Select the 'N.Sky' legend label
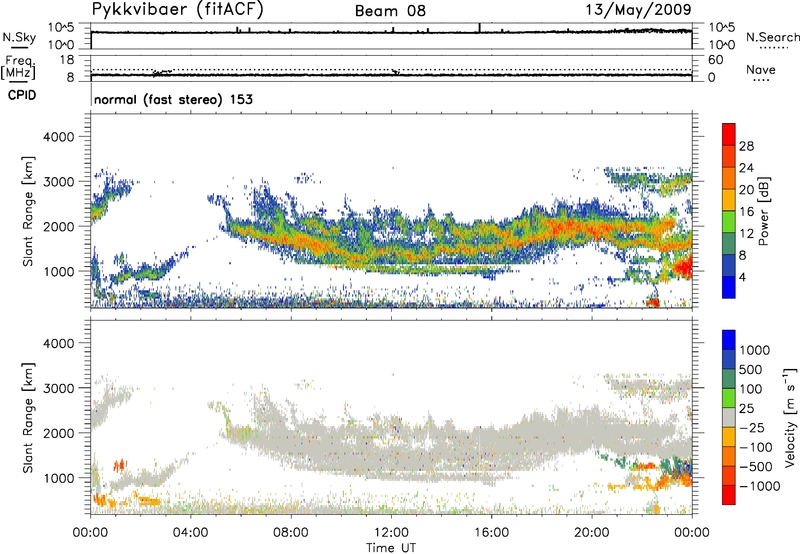800x554 pixels. [x=19, y=37]
